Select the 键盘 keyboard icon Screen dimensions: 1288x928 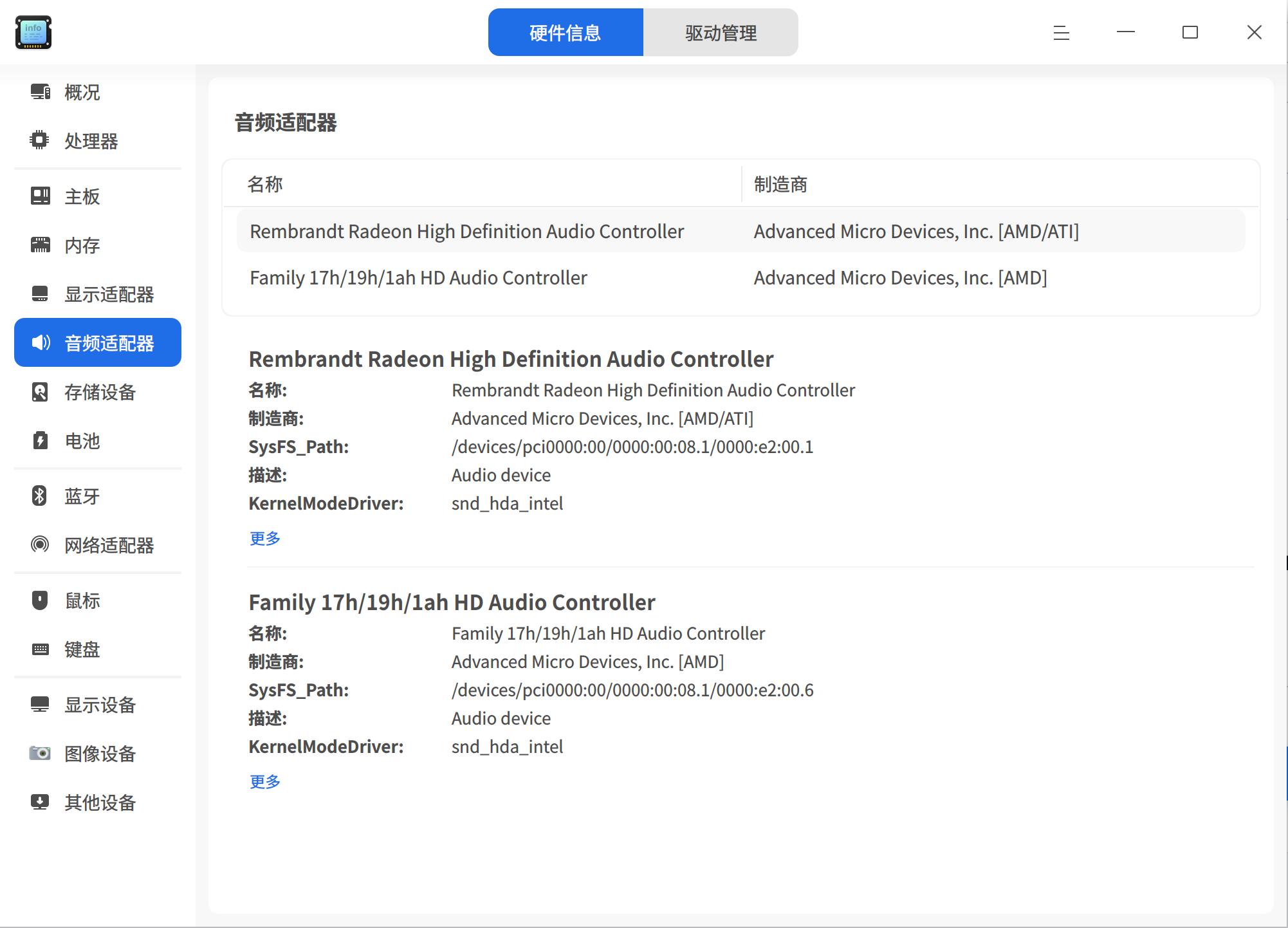41,649
